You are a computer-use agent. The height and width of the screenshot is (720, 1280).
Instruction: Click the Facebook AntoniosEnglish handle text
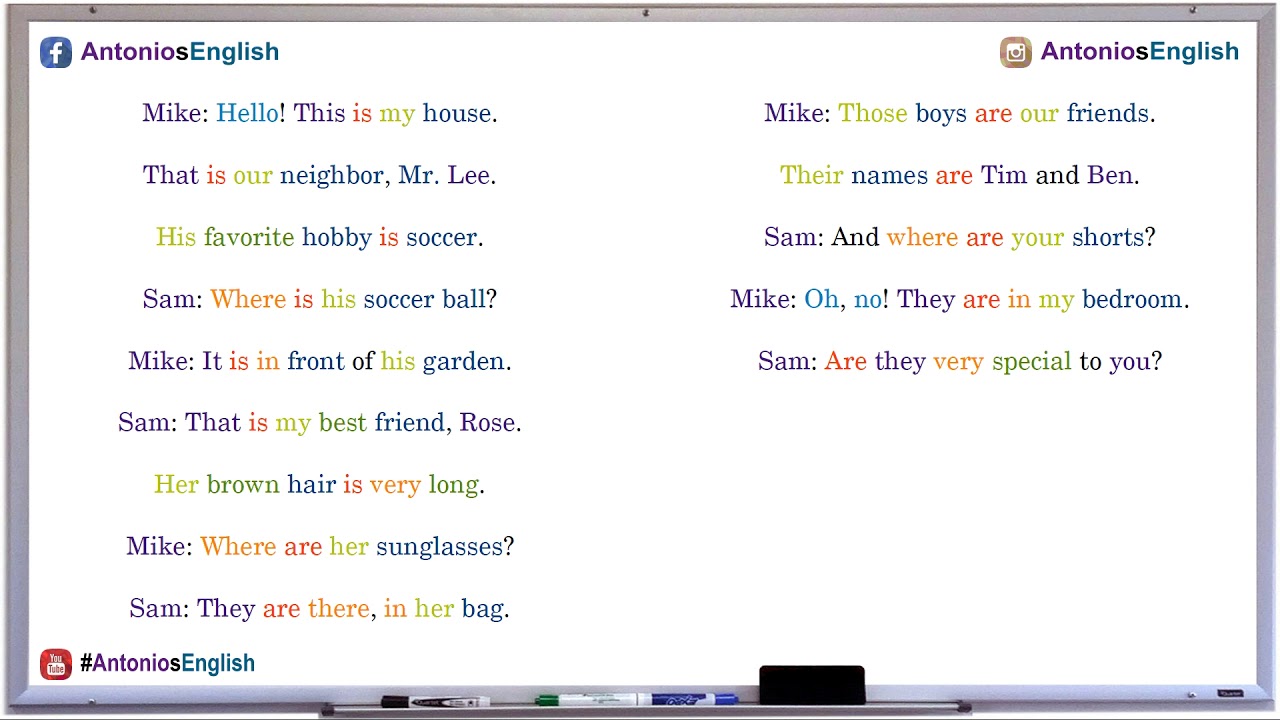pos(180,52)
